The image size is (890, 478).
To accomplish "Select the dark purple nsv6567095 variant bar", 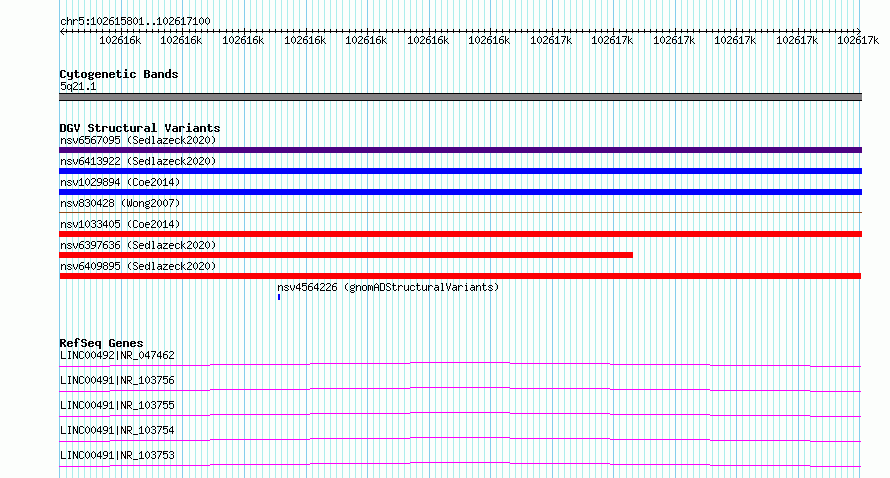I will 460,150.
